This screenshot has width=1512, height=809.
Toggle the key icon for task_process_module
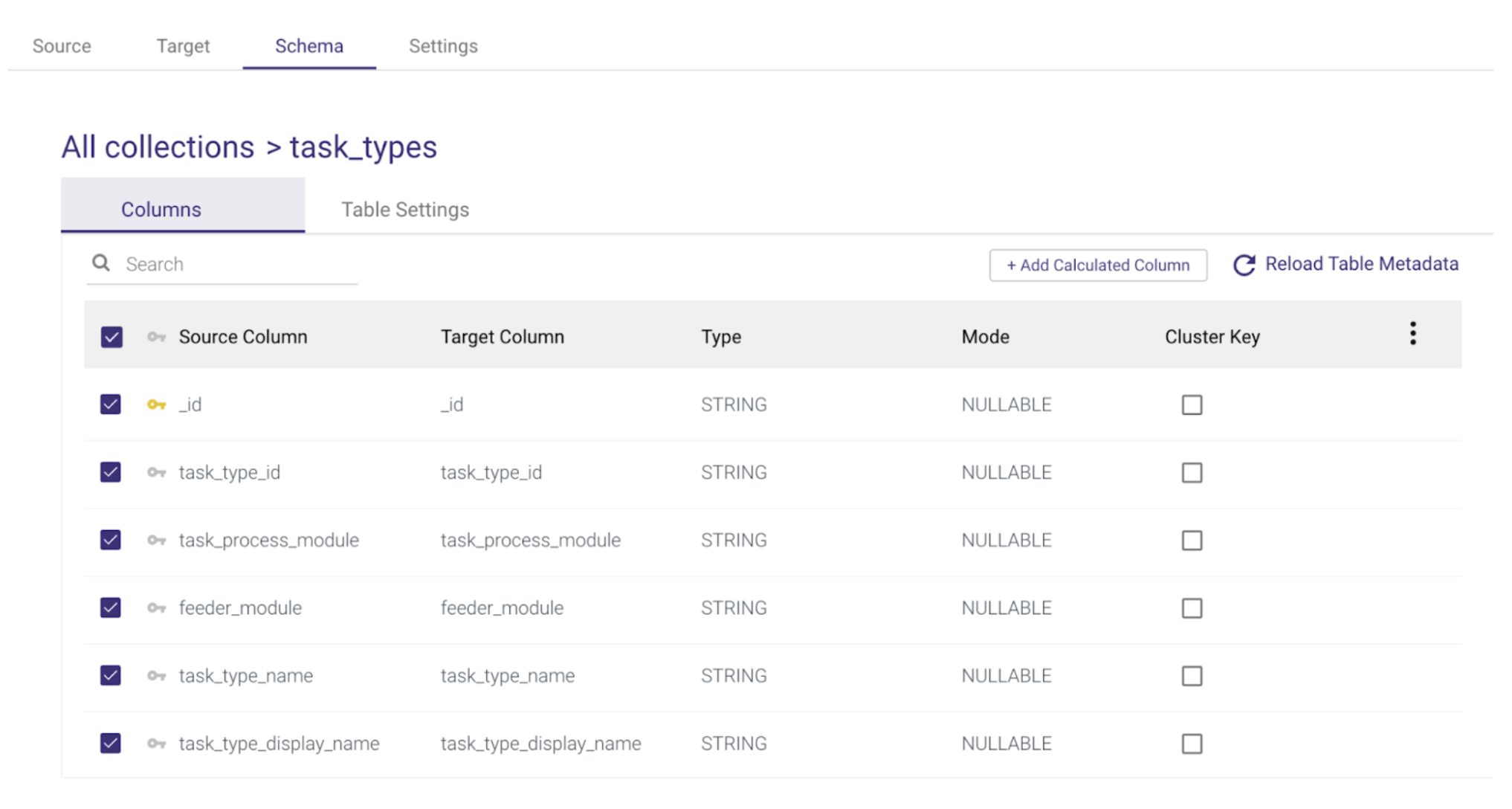click(x=156, y=541)
